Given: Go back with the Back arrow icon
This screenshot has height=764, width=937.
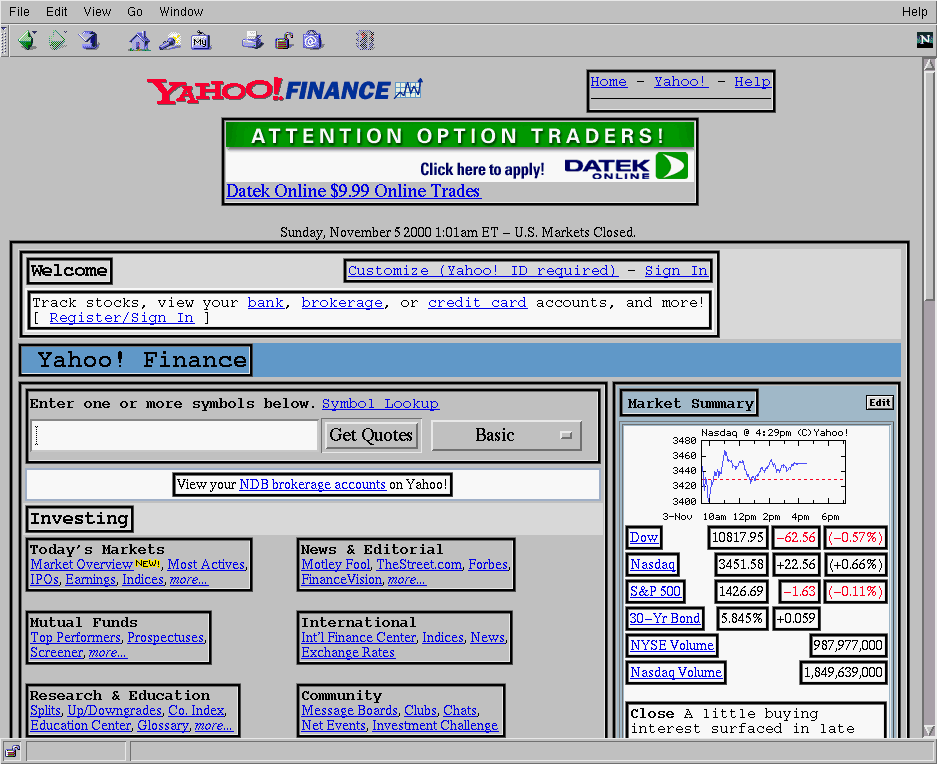Looking at the screenshot, I should pos(27,41).
